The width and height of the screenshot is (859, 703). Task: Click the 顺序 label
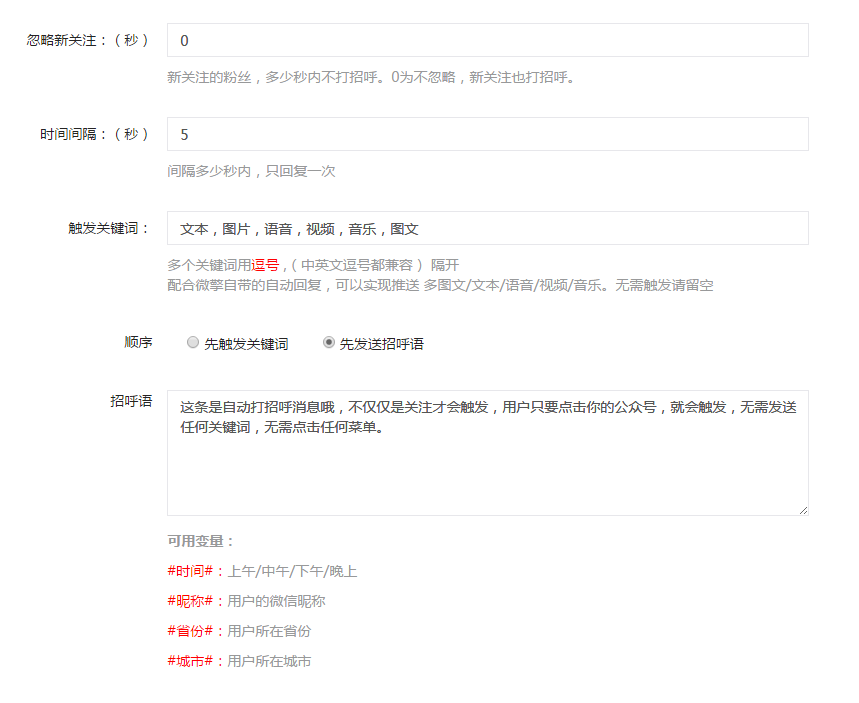tap(138, 342)
